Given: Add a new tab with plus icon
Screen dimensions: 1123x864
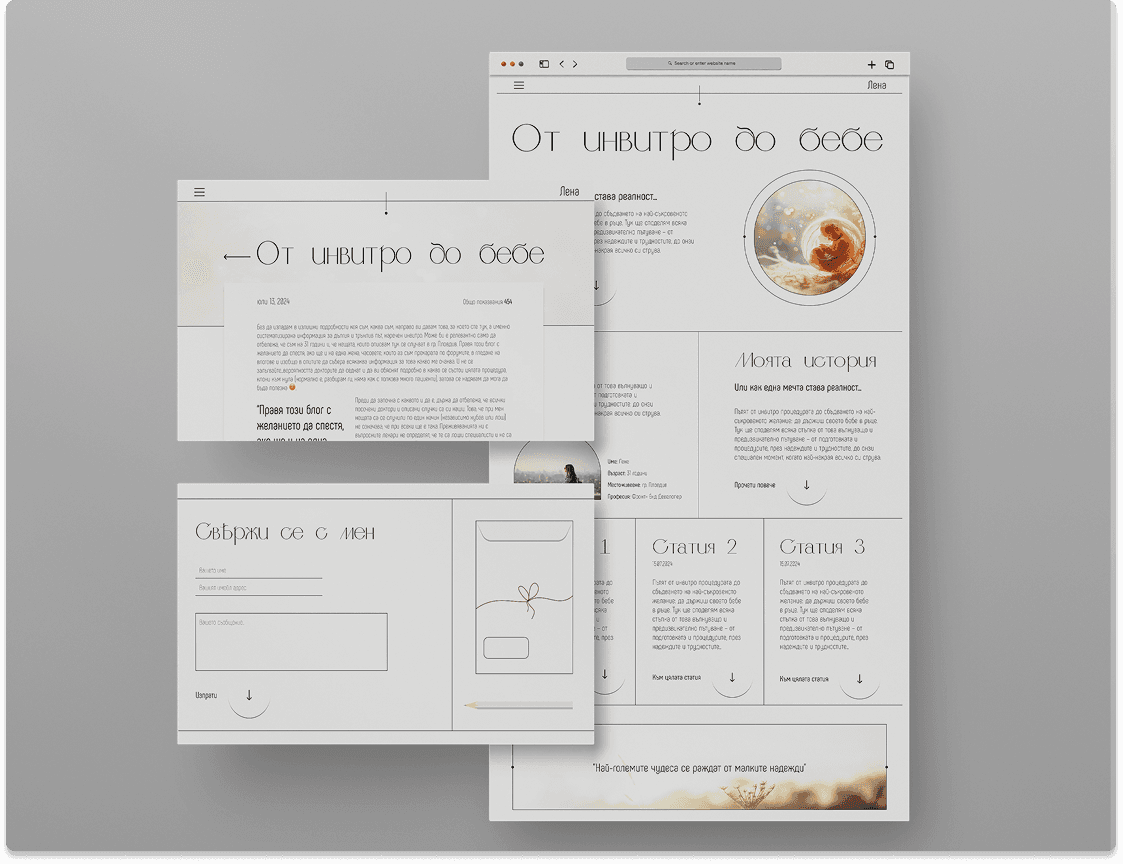Looking at the screenshot, I should [x=872, y=64].
